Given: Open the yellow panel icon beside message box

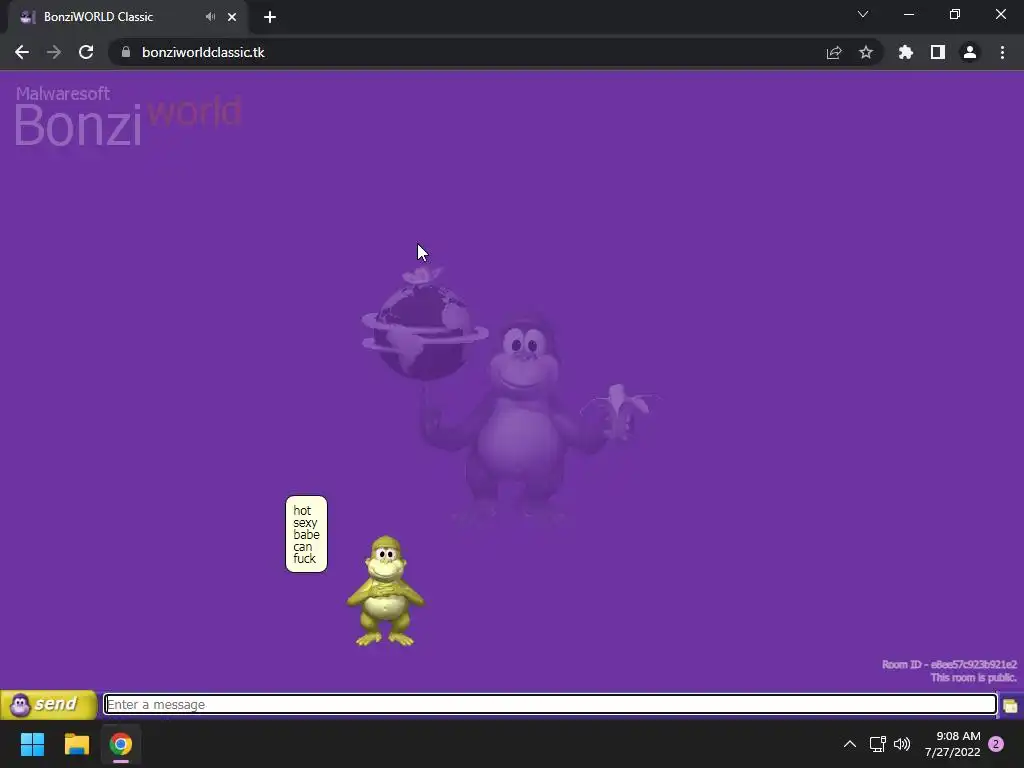Looking at the screenshot, I should (1010, 706).
